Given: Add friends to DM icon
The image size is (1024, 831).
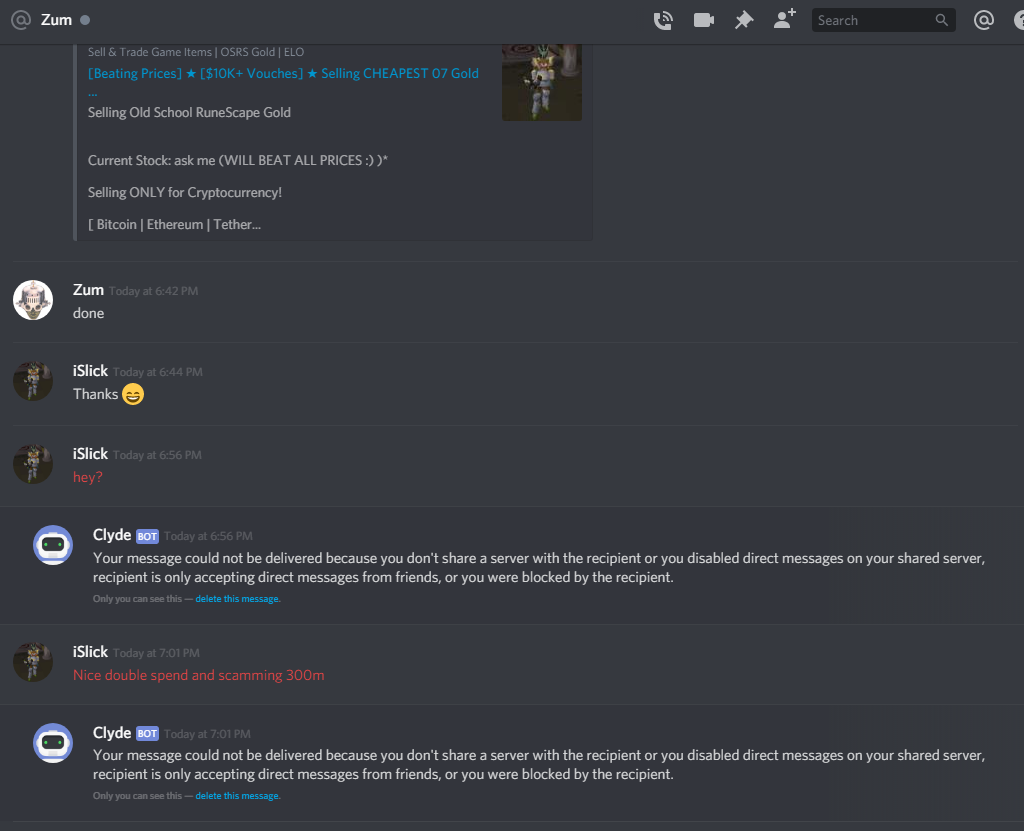Looking at the screenshot, I should click(784, 19).
